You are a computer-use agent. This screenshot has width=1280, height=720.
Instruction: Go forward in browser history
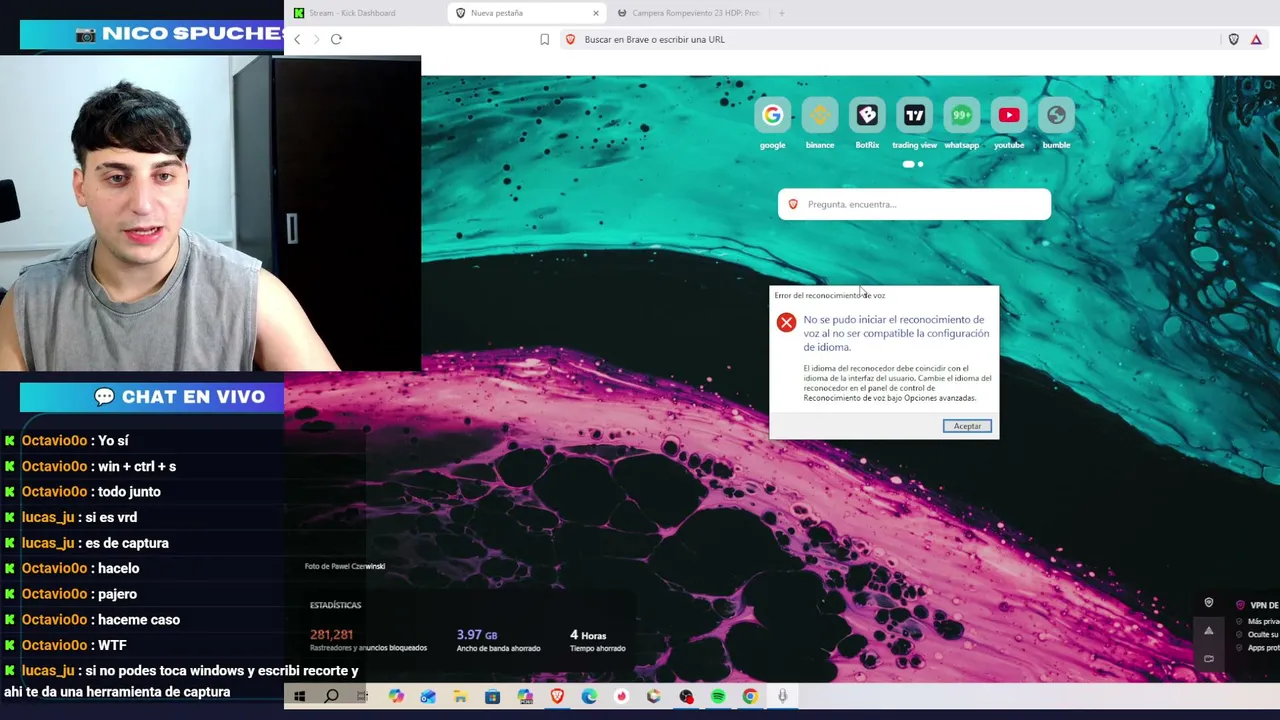(x=316, y=39)
